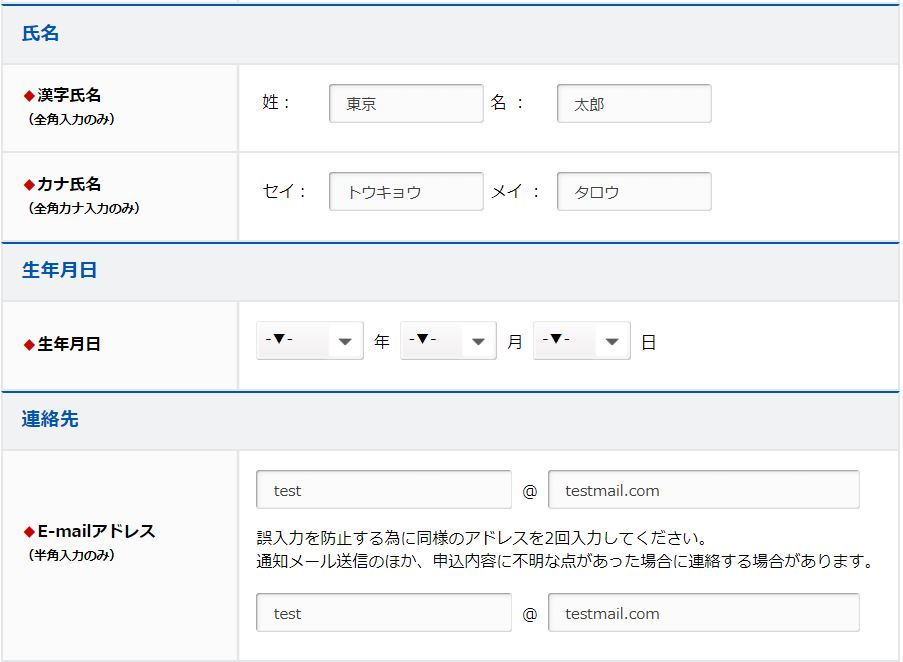Click the (半角入力のみ) hint under E-mailアドレス

pyautogui.click(x=71, y=555)
